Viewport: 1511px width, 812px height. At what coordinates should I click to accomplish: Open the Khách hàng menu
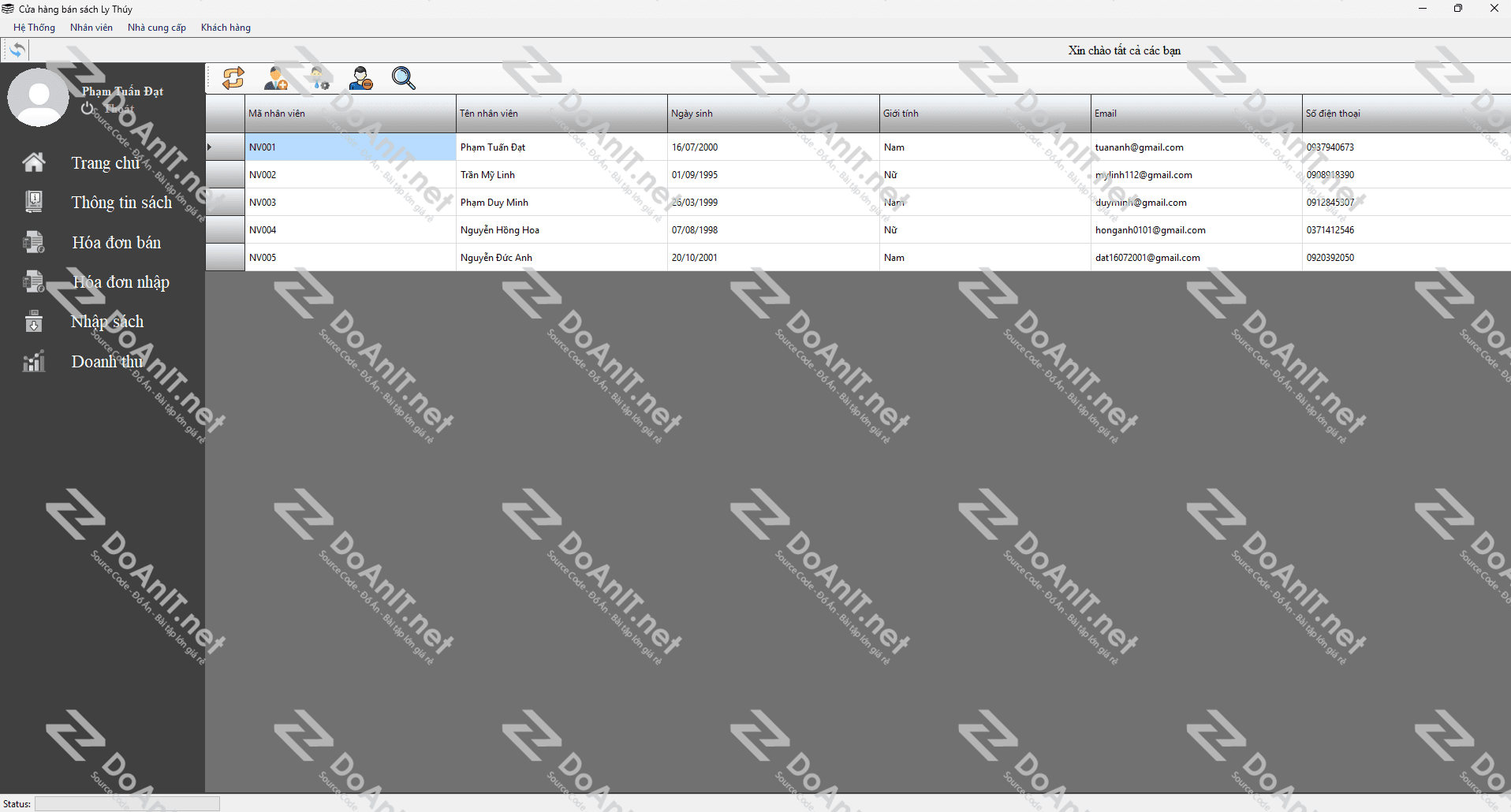click(x=226, y=28)
